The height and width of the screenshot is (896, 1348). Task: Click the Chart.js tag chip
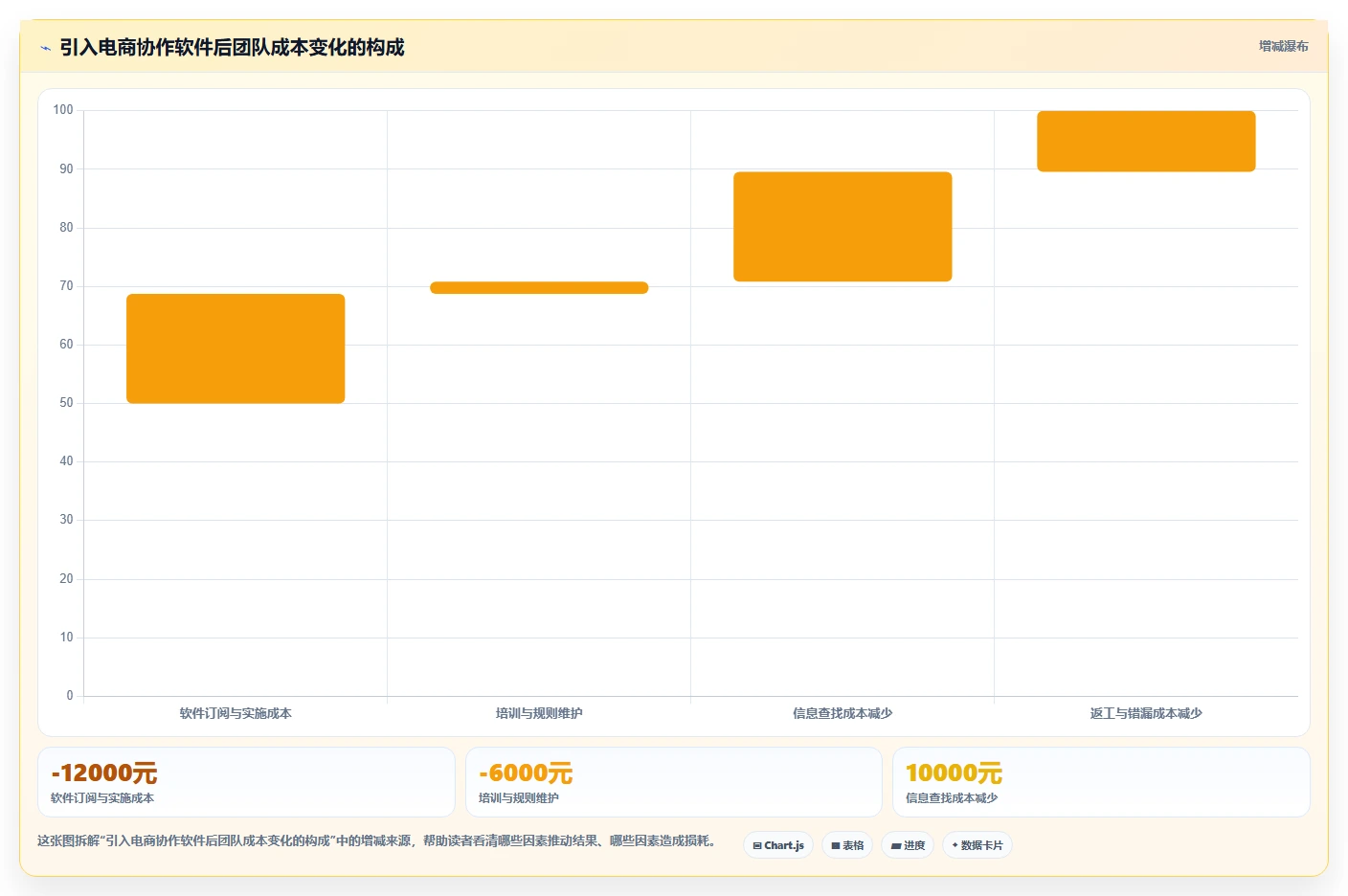778,845
